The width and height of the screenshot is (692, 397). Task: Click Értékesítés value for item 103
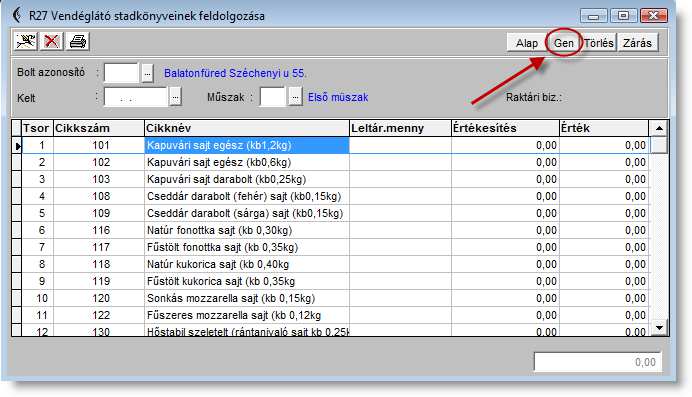(505, 179)
